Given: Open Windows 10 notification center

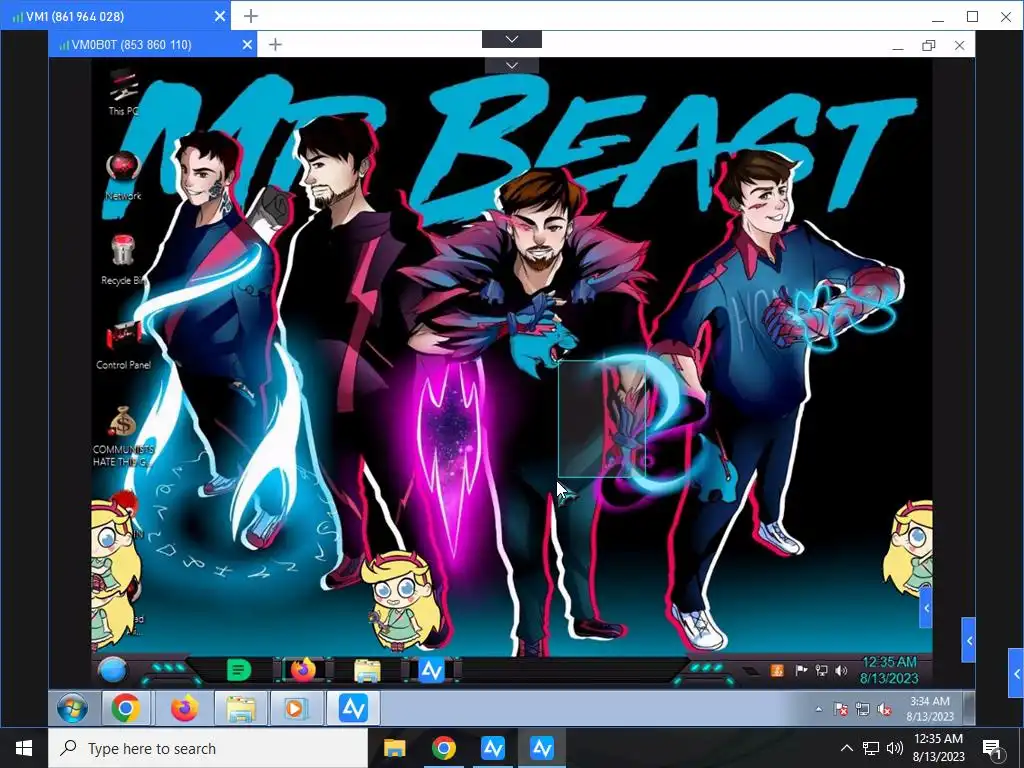Looking at the screenshot, I should [993, 749].
